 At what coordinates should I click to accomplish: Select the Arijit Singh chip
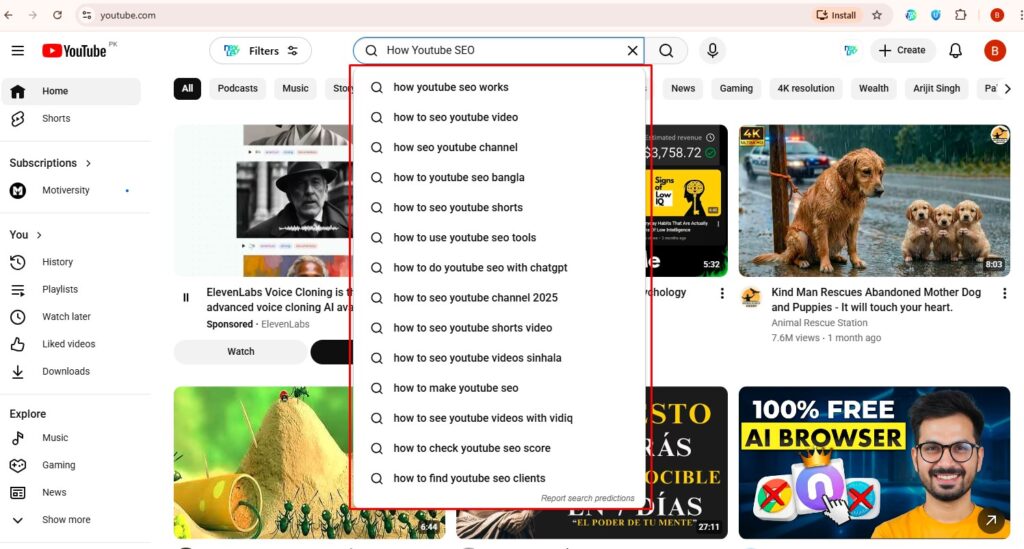pyautogui.click(x=936, y=88)
